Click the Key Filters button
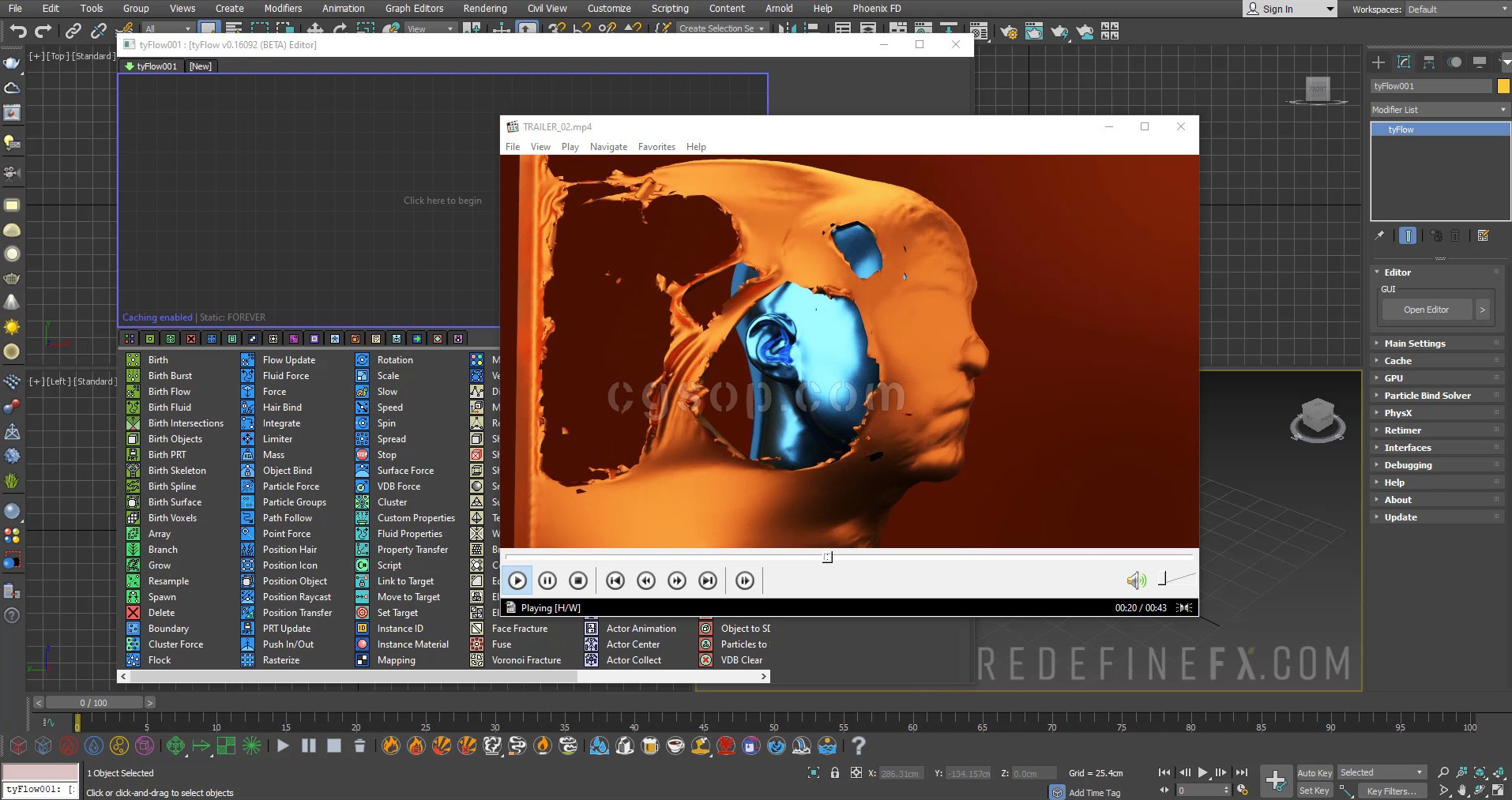1512x800 pixels. point(1391,791)
